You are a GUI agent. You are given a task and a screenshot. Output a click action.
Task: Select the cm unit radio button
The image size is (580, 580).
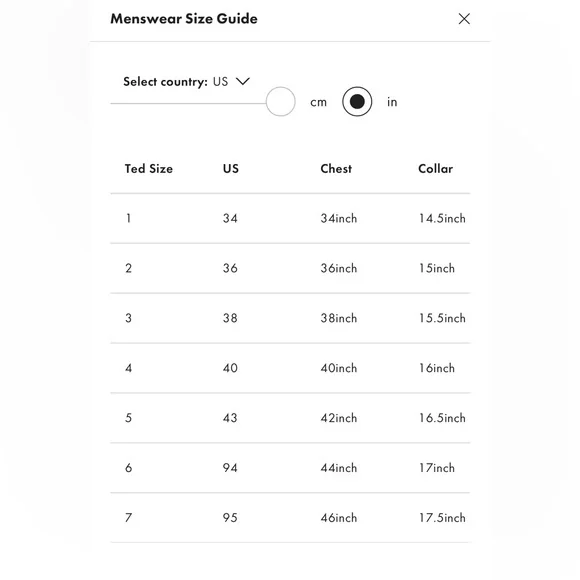280,101
